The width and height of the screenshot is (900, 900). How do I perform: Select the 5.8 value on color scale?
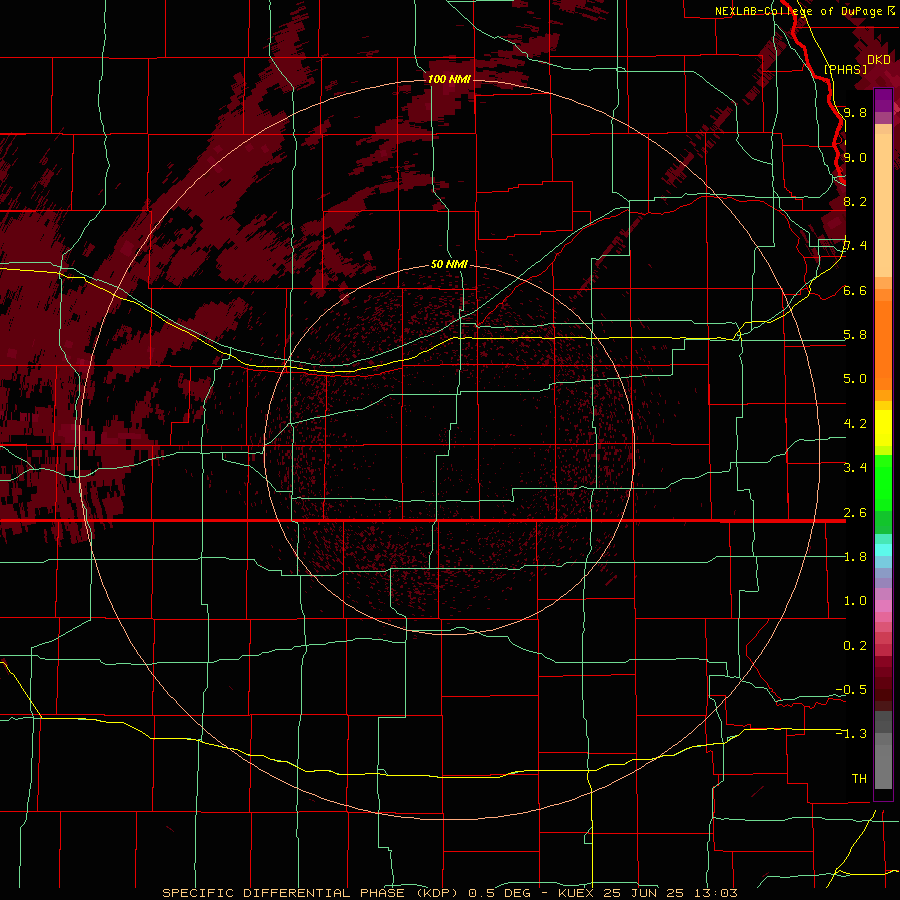click(855, 335)
